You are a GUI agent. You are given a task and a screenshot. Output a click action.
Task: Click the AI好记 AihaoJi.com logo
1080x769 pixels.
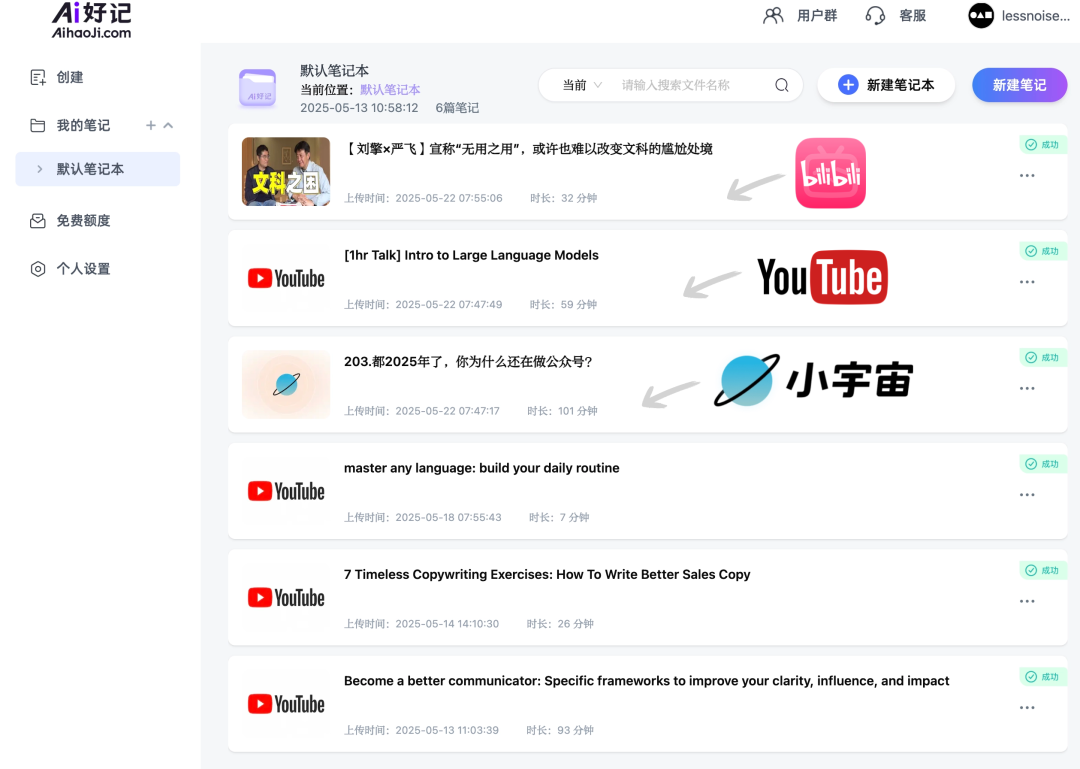[x=92, y=20]
